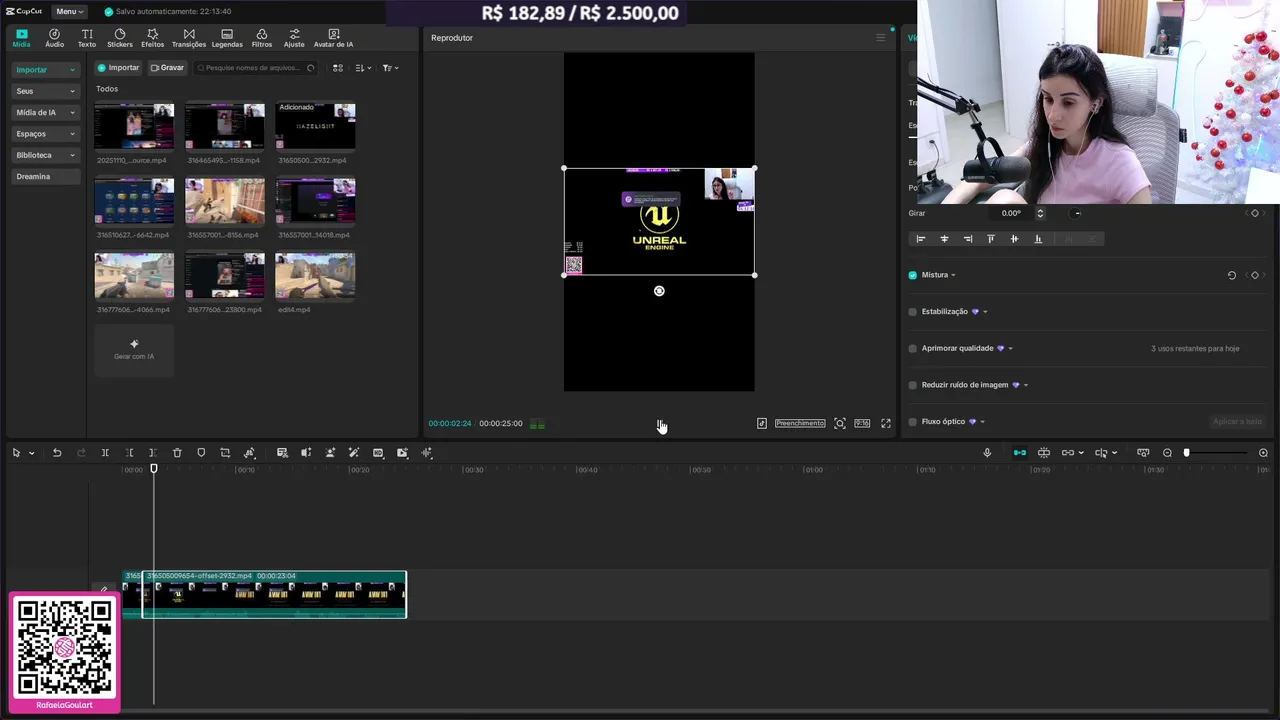Open the Efeitos tab
This screenshot has width=1280, height=720.
pos(152,38)
